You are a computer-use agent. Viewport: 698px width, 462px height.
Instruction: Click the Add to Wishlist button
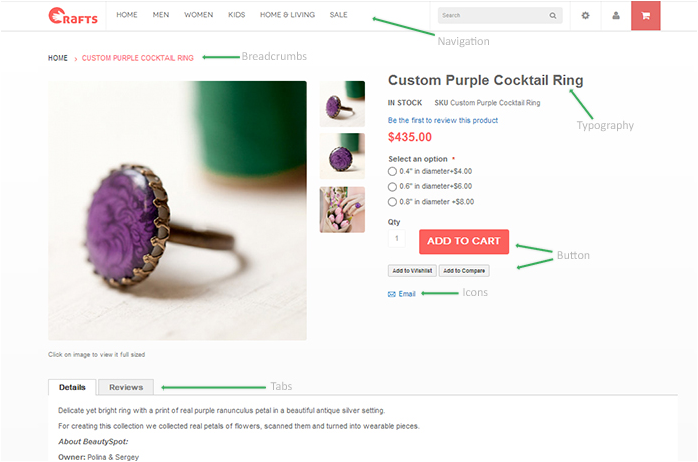412,271
